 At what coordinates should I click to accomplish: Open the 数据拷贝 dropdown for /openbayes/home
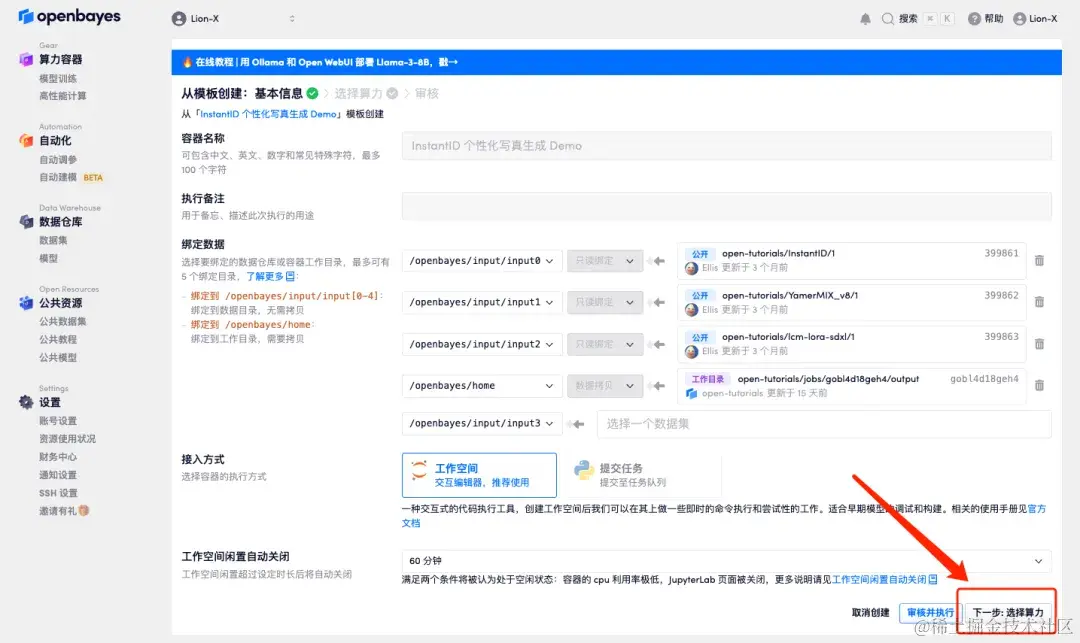tap(605, 386)
